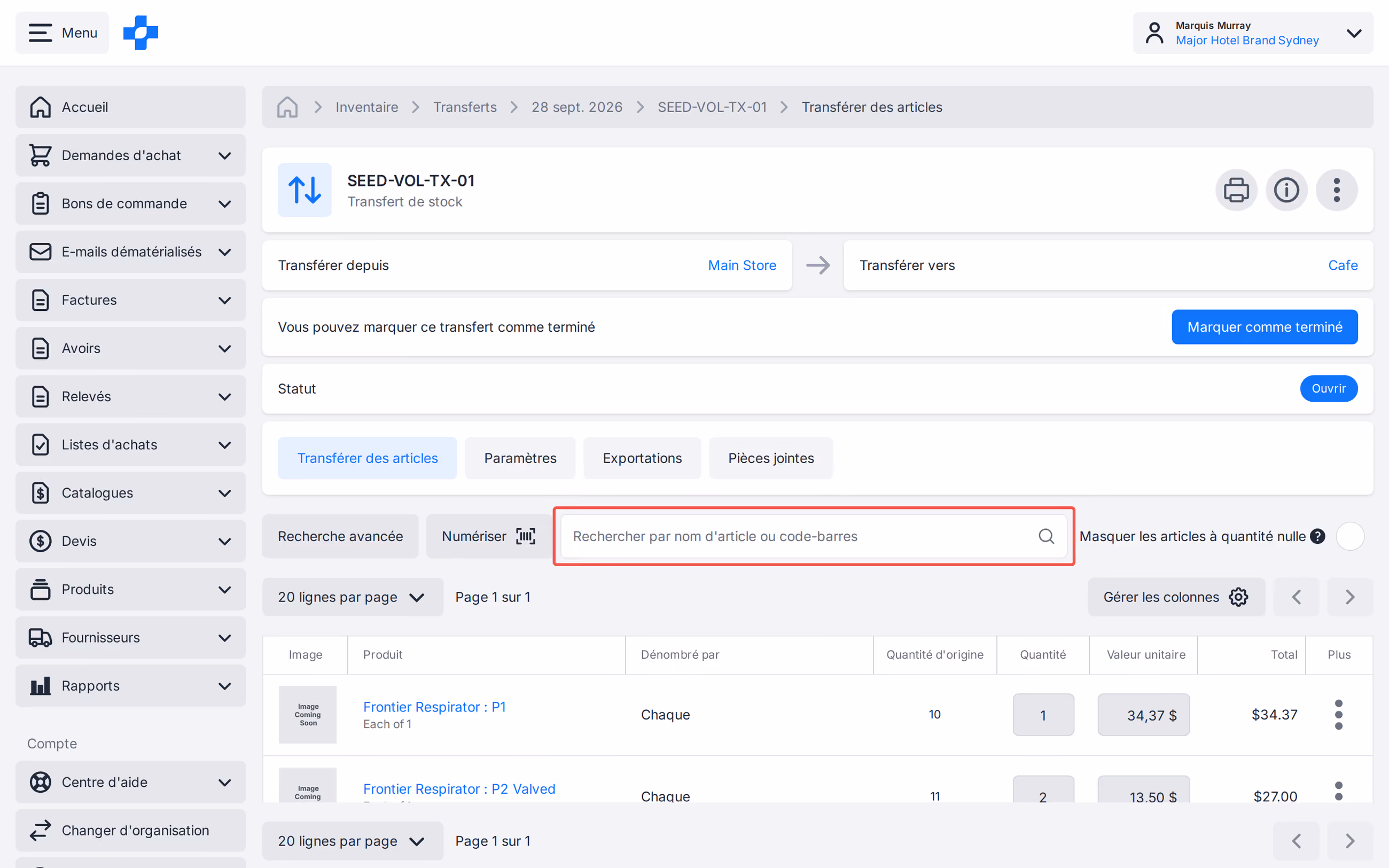Open Frontier Respirator : P1 product link
The image size is (1389, 868).
click(434, 707)
